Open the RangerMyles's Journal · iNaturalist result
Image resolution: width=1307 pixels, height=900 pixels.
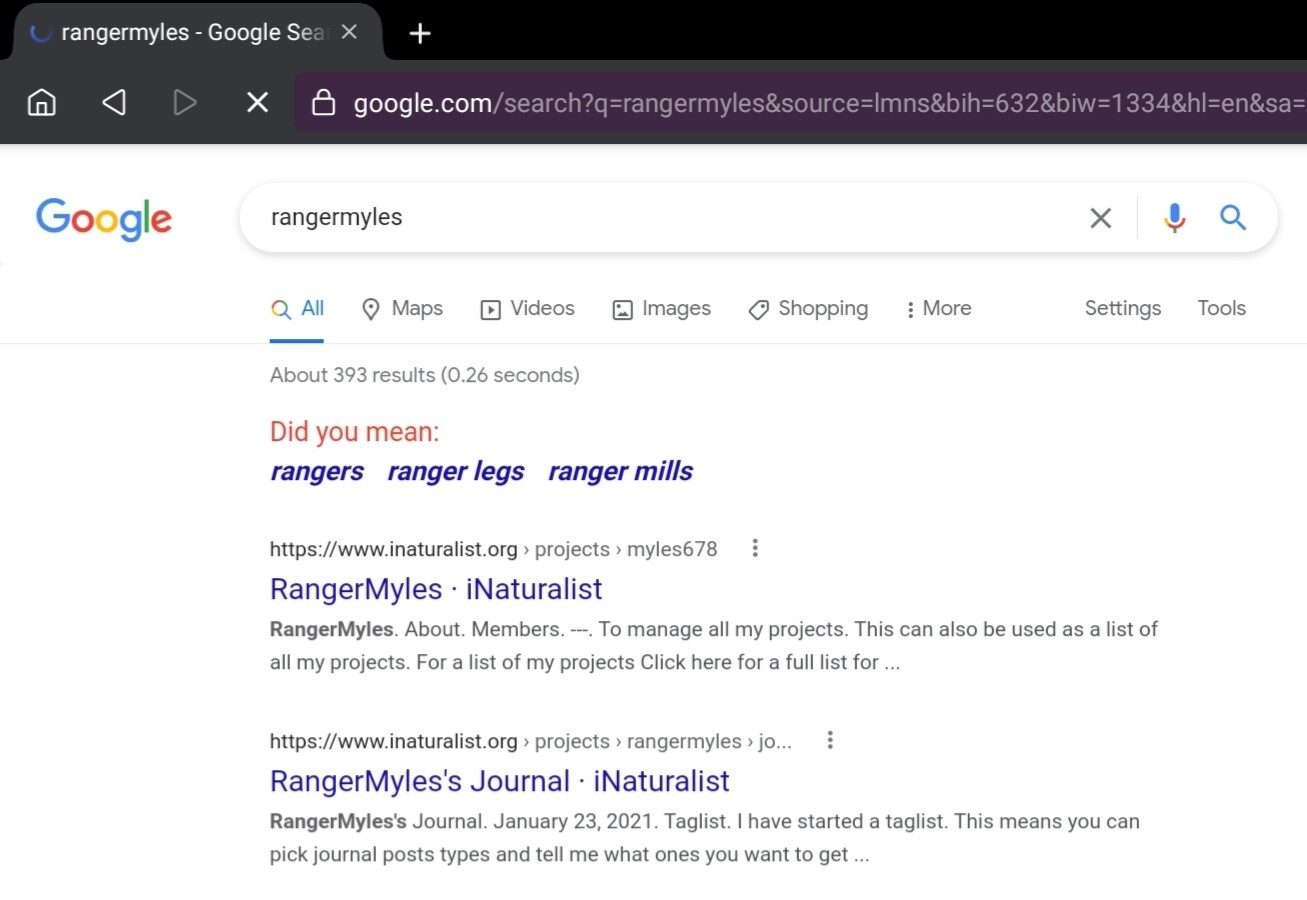[x=500, y=781]
